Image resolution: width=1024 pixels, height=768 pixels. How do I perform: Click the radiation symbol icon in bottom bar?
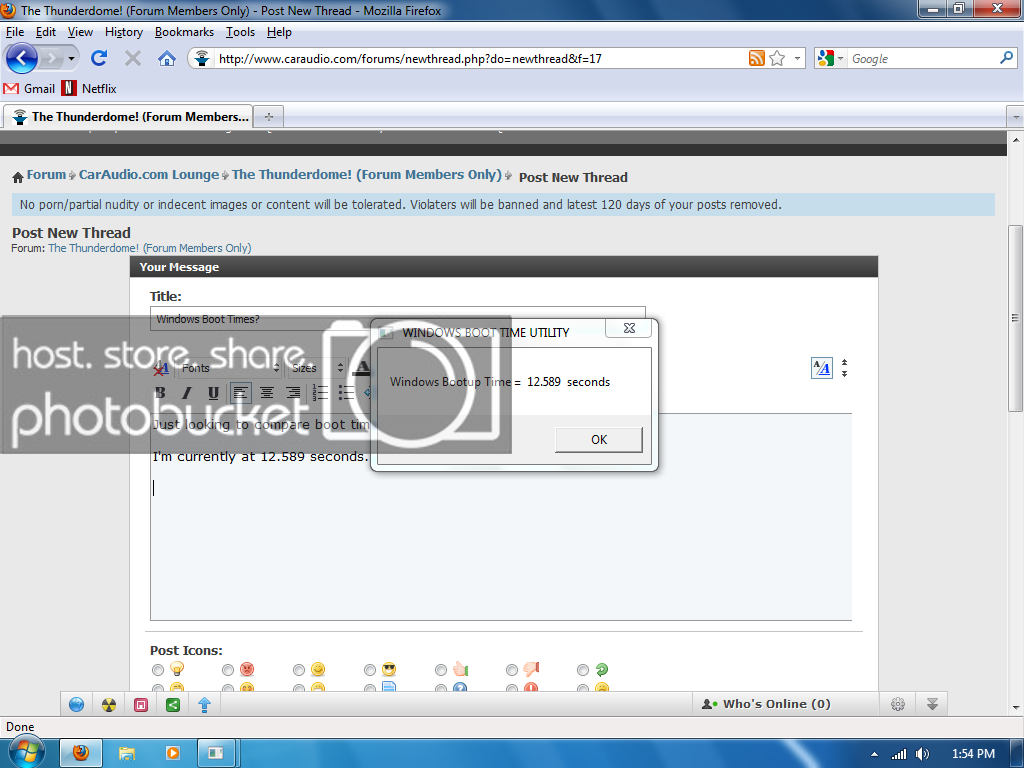click(108, 704)
